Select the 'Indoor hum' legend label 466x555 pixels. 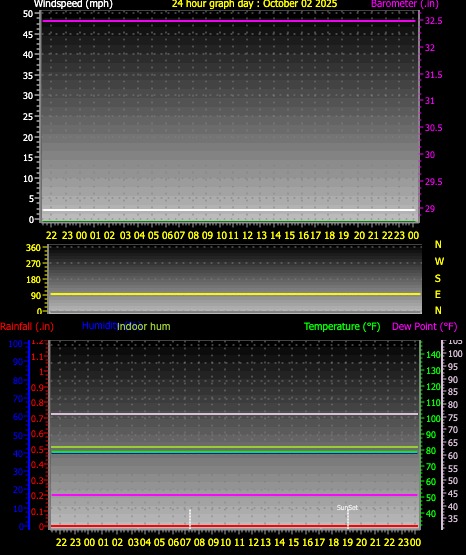coord(144,326)
